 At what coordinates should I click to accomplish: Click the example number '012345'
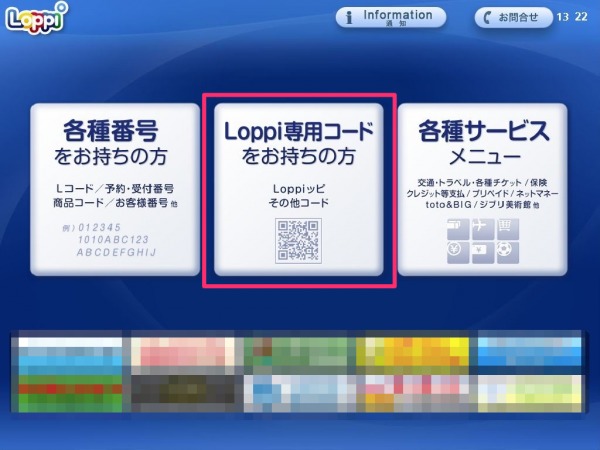(x=99, y=228)
